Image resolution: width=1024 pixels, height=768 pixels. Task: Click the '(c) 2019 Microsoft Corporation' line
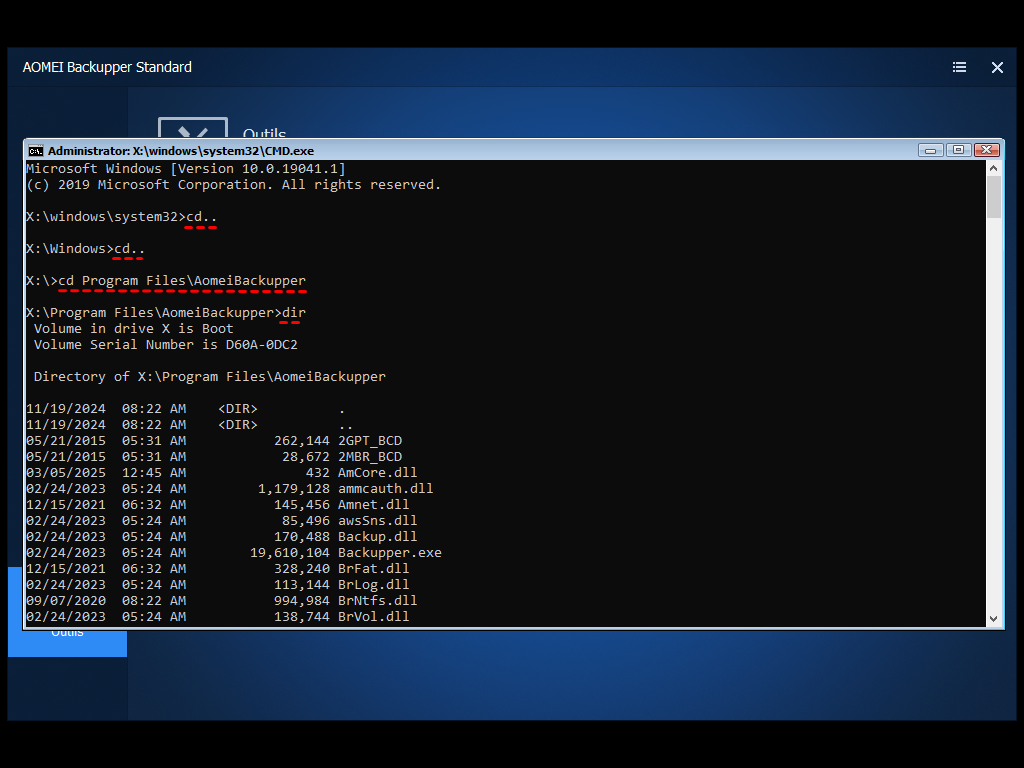click(x=234, y=185)
